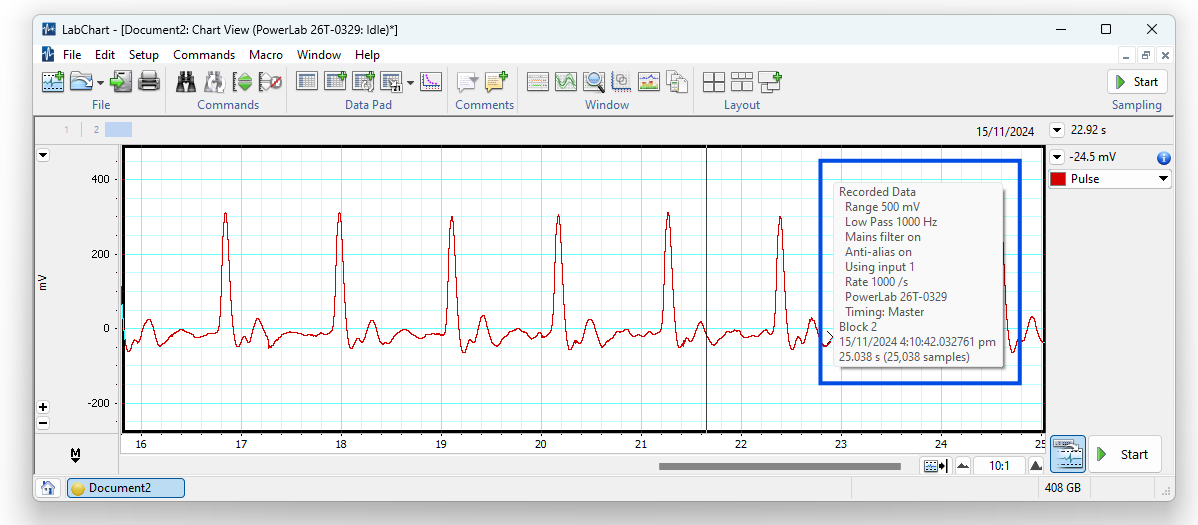
Task: Open the Open file dropdown arrow
Action: [x=101, y=83]
